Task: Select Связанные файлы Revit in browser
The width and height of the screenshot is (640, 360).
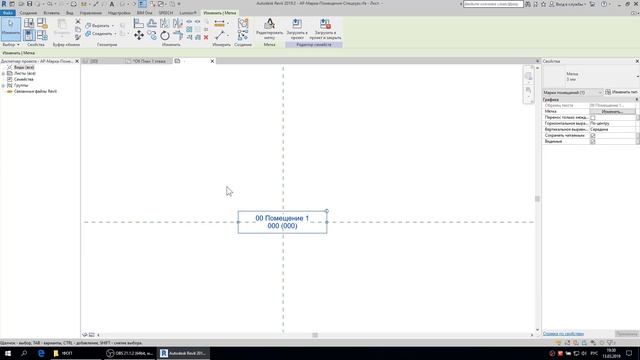Action: click(36, 91)
